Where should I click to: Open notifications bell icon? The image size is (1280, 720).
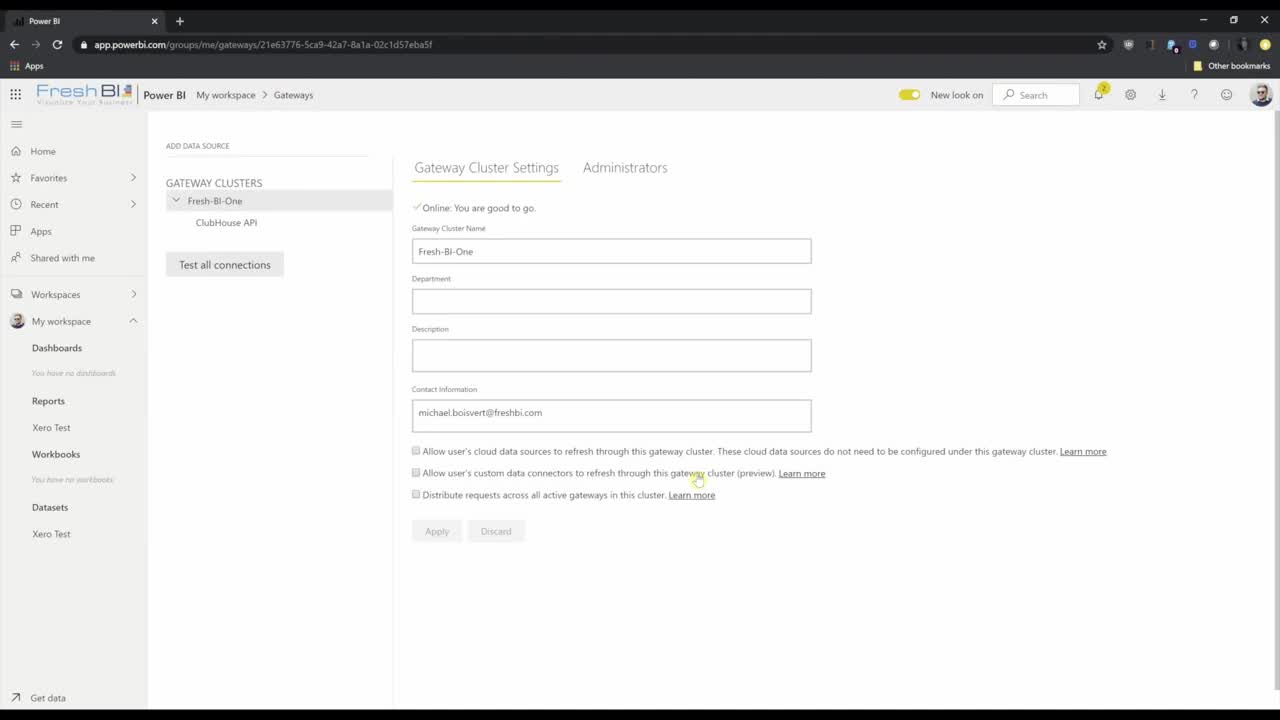1099,94
